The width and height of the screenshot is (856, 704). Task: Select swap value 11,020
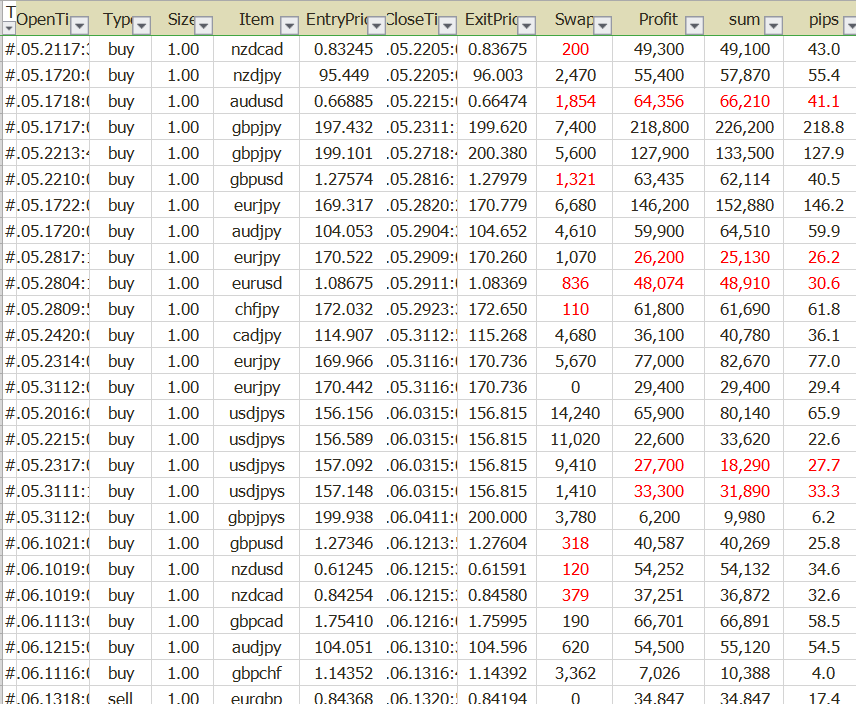click(575, 439)
